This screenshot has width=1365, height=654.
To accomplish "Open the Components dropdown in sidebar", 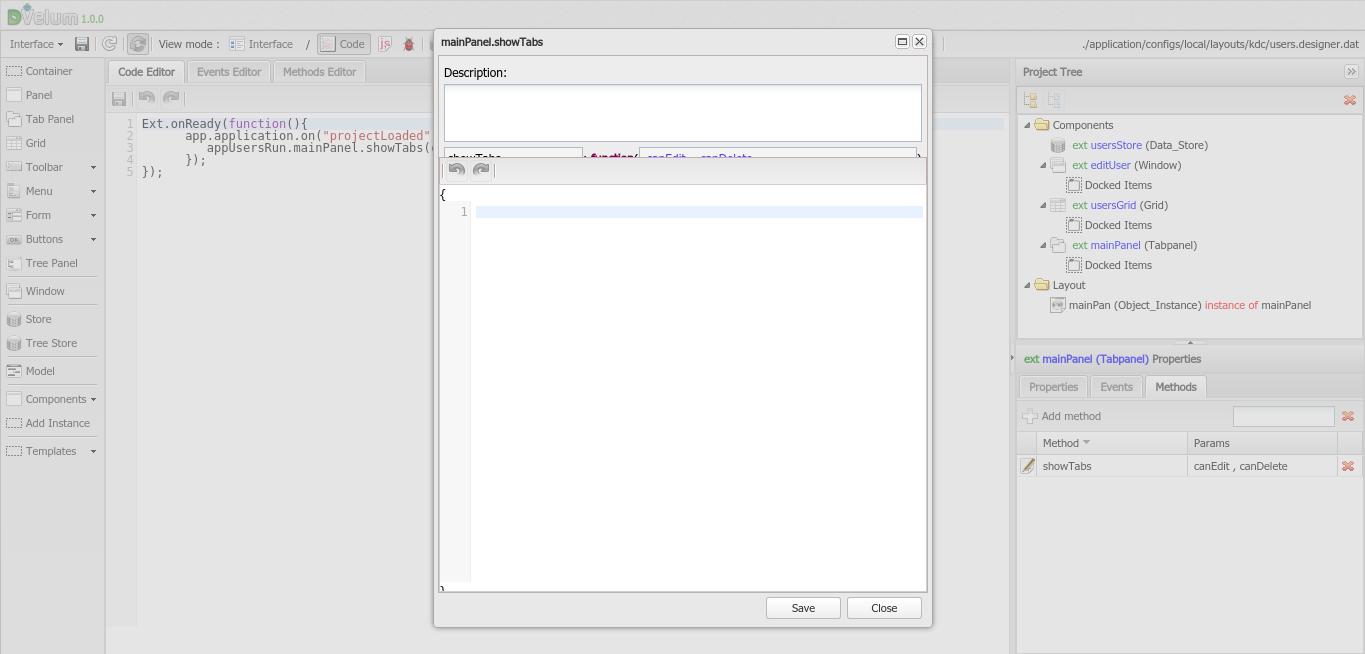I will [51, 399].
